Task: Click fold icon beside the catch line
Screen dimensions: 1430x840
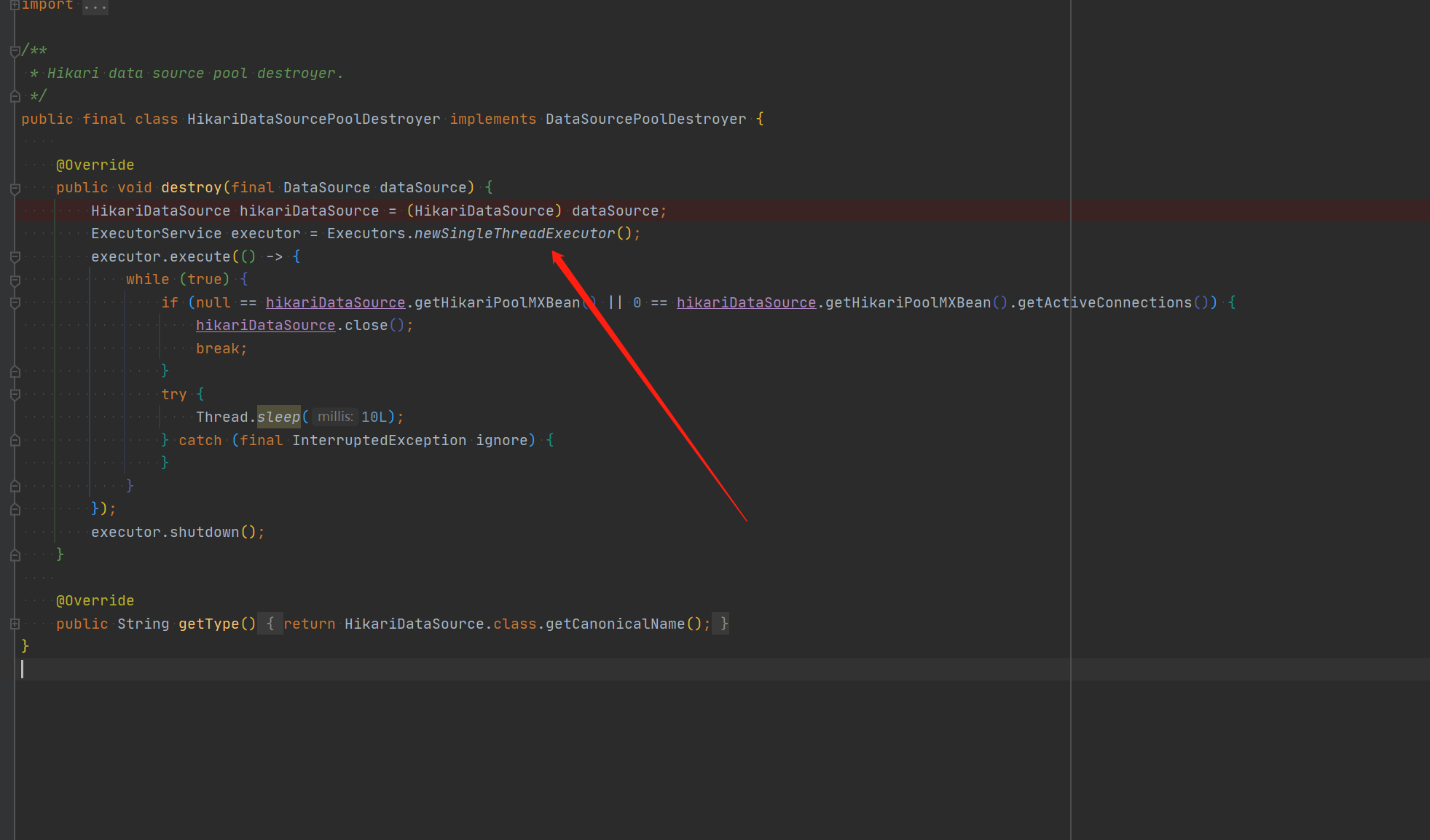Action: coord(15,441)
